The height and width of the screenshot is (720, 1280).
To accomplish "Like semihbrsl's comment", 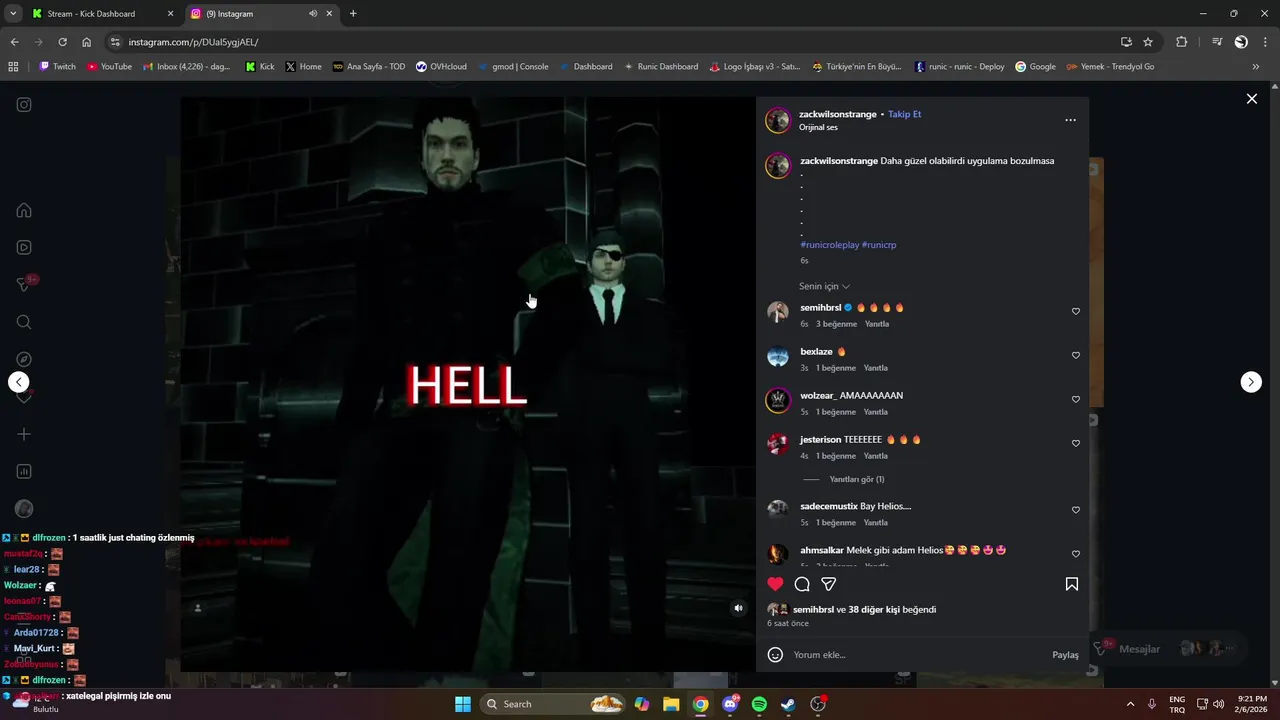I will [1076, 311].
